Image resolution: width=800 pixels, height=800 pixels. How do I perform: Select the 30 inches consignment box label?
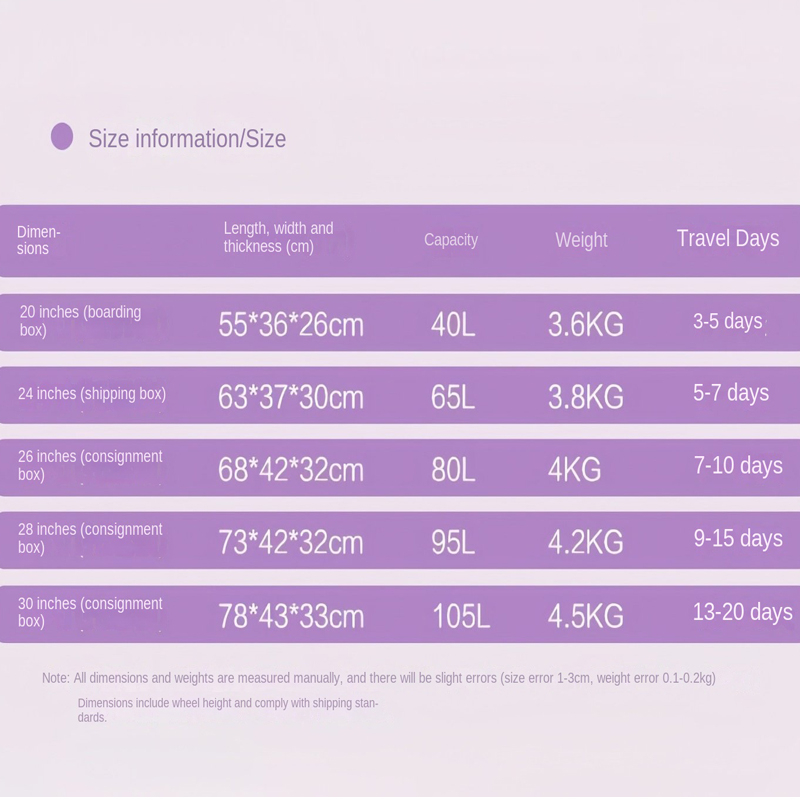[x=90, y=612]
